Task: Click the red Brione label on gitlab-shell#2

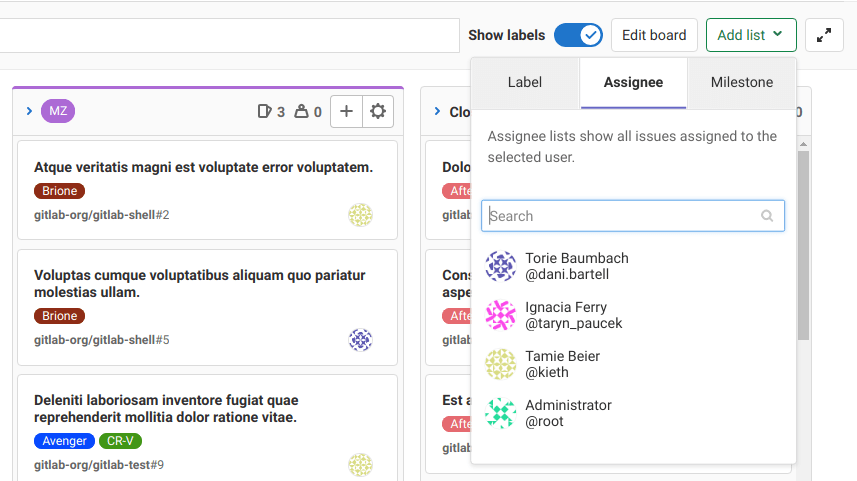Action: click(60, 191)
